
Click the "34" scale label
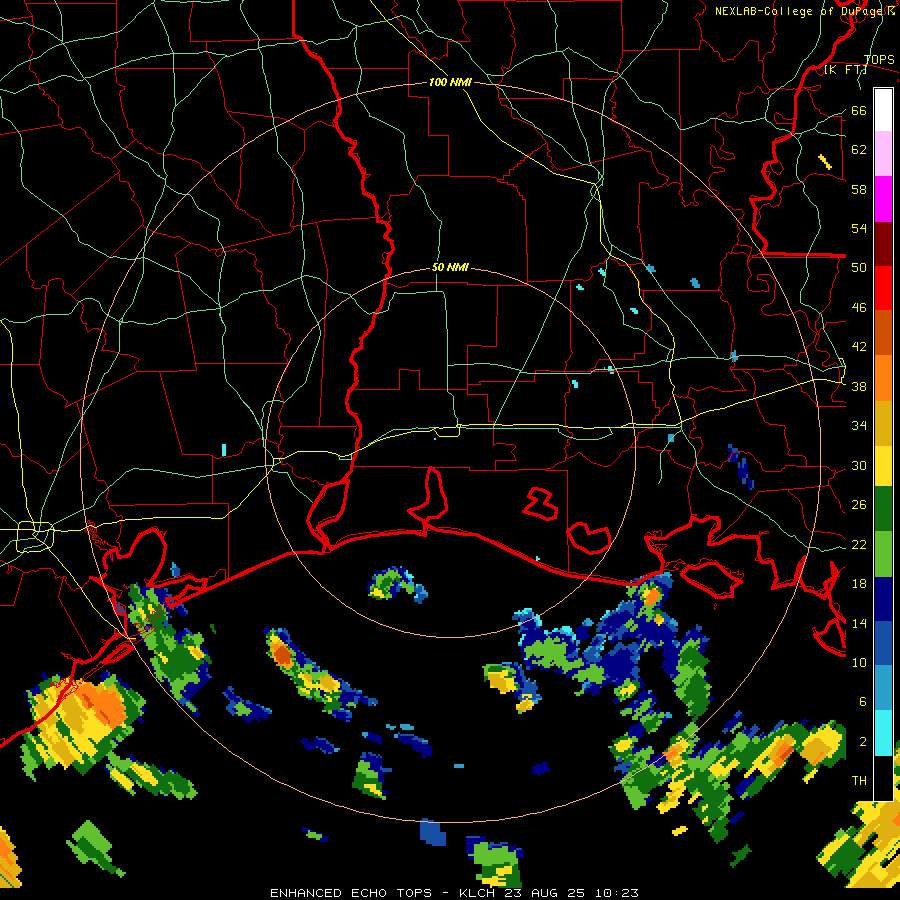859,426
